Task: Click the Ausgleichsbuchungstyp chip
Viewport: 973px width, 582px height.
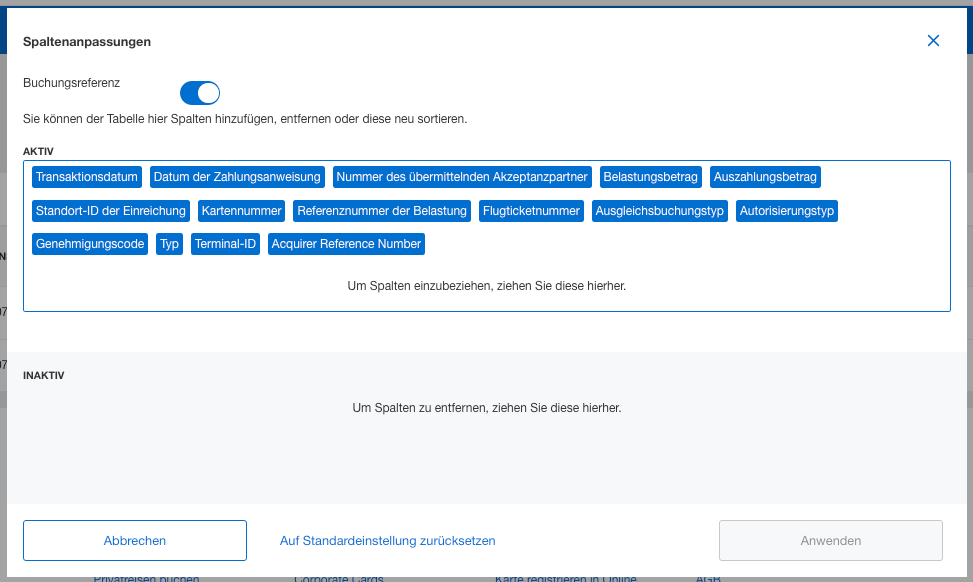Action: (x=659, y=211)
